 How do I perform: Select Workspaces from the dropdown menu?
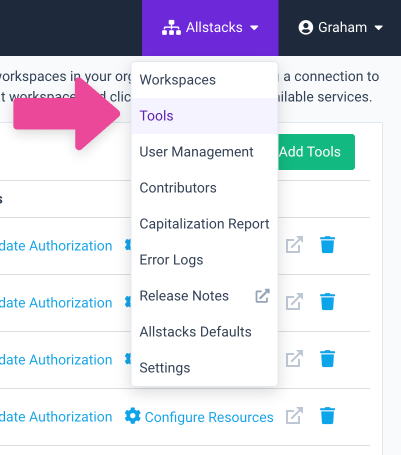pos(204,80)
